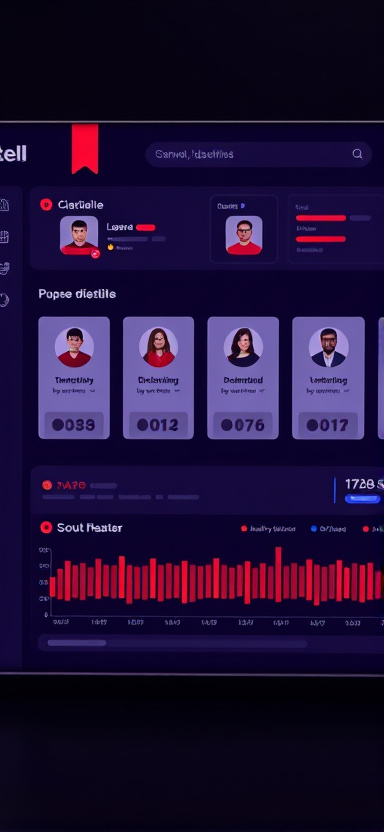Click the red pill next to Lewre
Screen dimensions: 384x832
pos(146,228)
